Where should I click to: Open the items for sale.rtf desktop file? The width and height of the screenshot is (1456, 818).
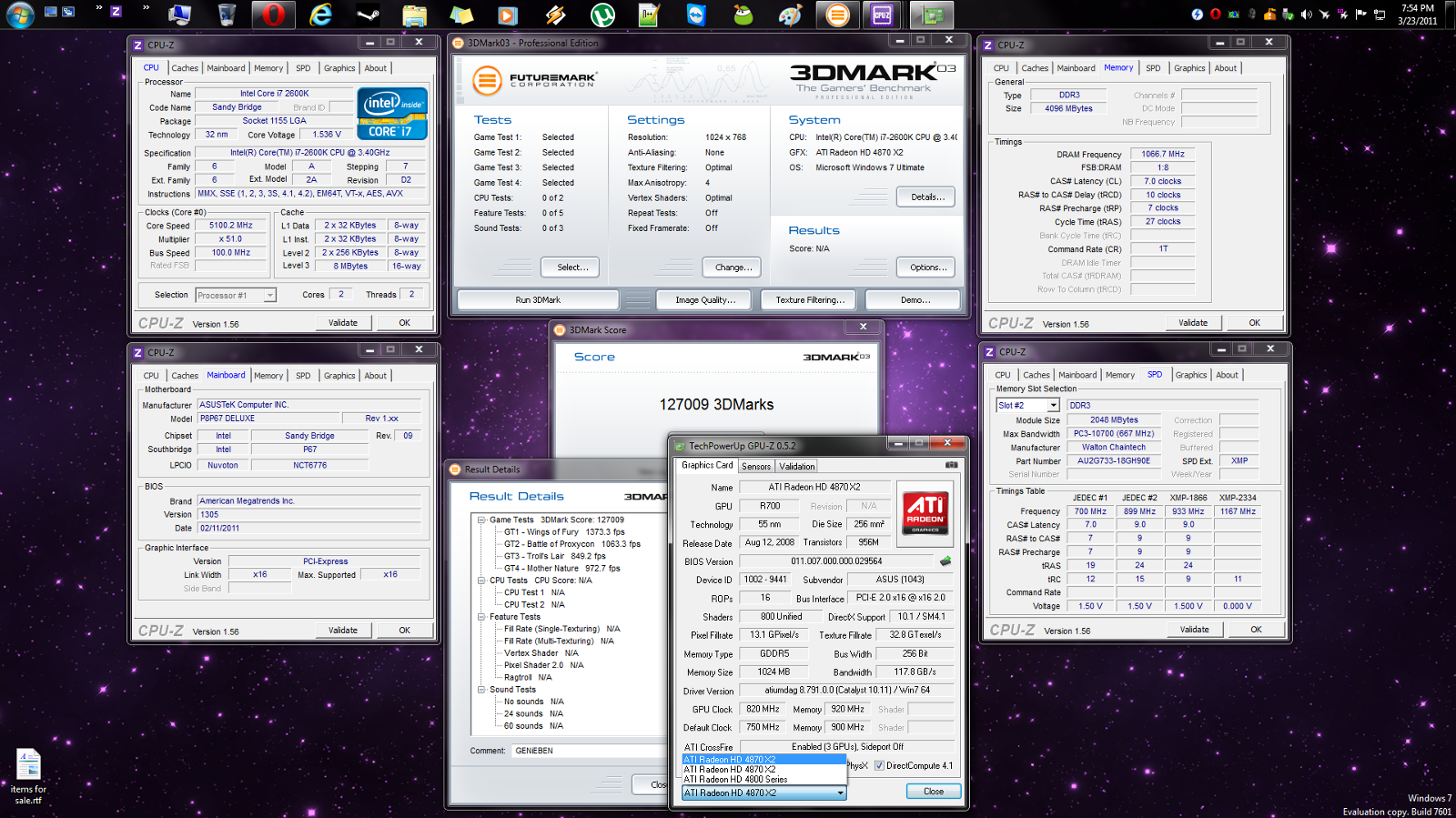(x=28, y=776)
